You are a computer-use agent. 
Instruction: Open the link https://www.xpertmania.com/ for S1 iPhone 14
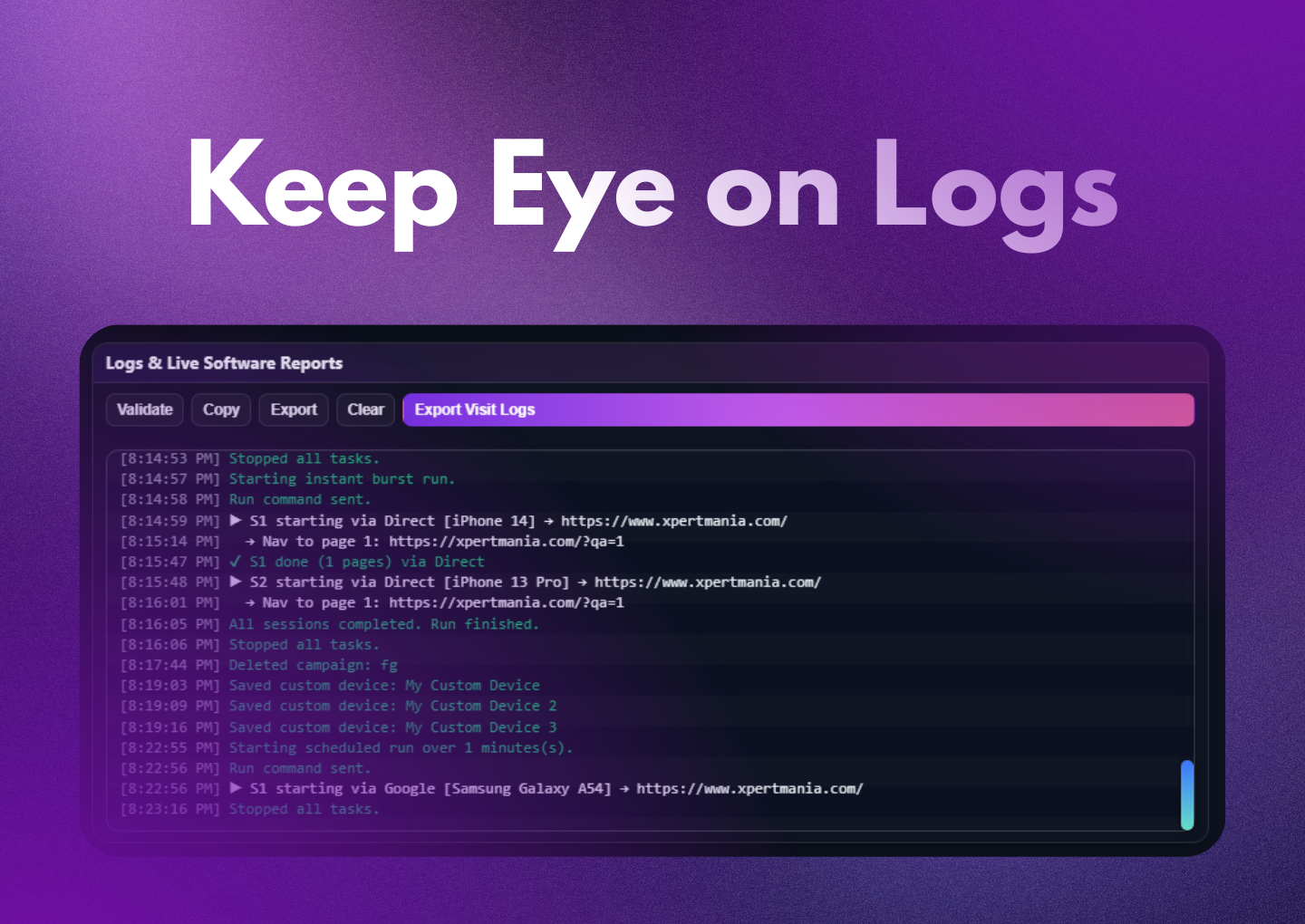[674, 521]
